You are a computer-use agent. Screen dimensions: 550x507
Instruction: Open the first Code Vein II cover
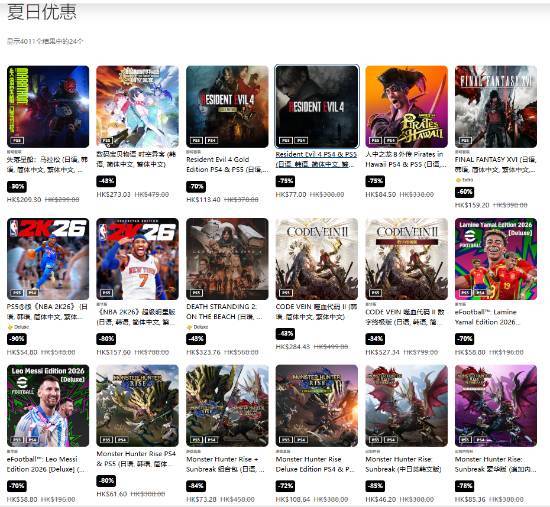click(x=317, y=259)
